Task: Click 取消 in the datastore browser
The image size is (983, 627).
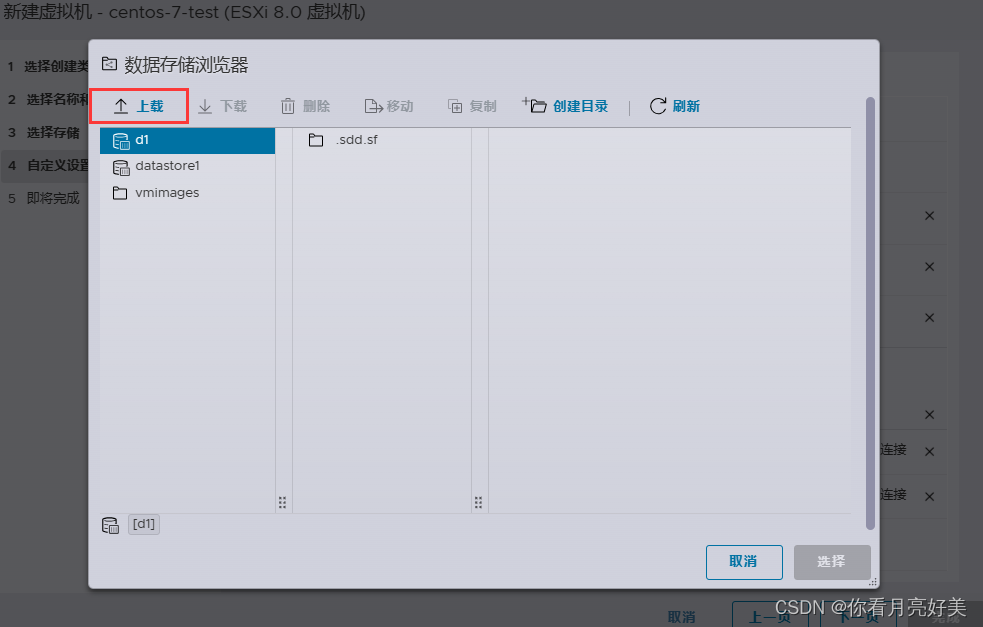Action: tap(744, 562)
